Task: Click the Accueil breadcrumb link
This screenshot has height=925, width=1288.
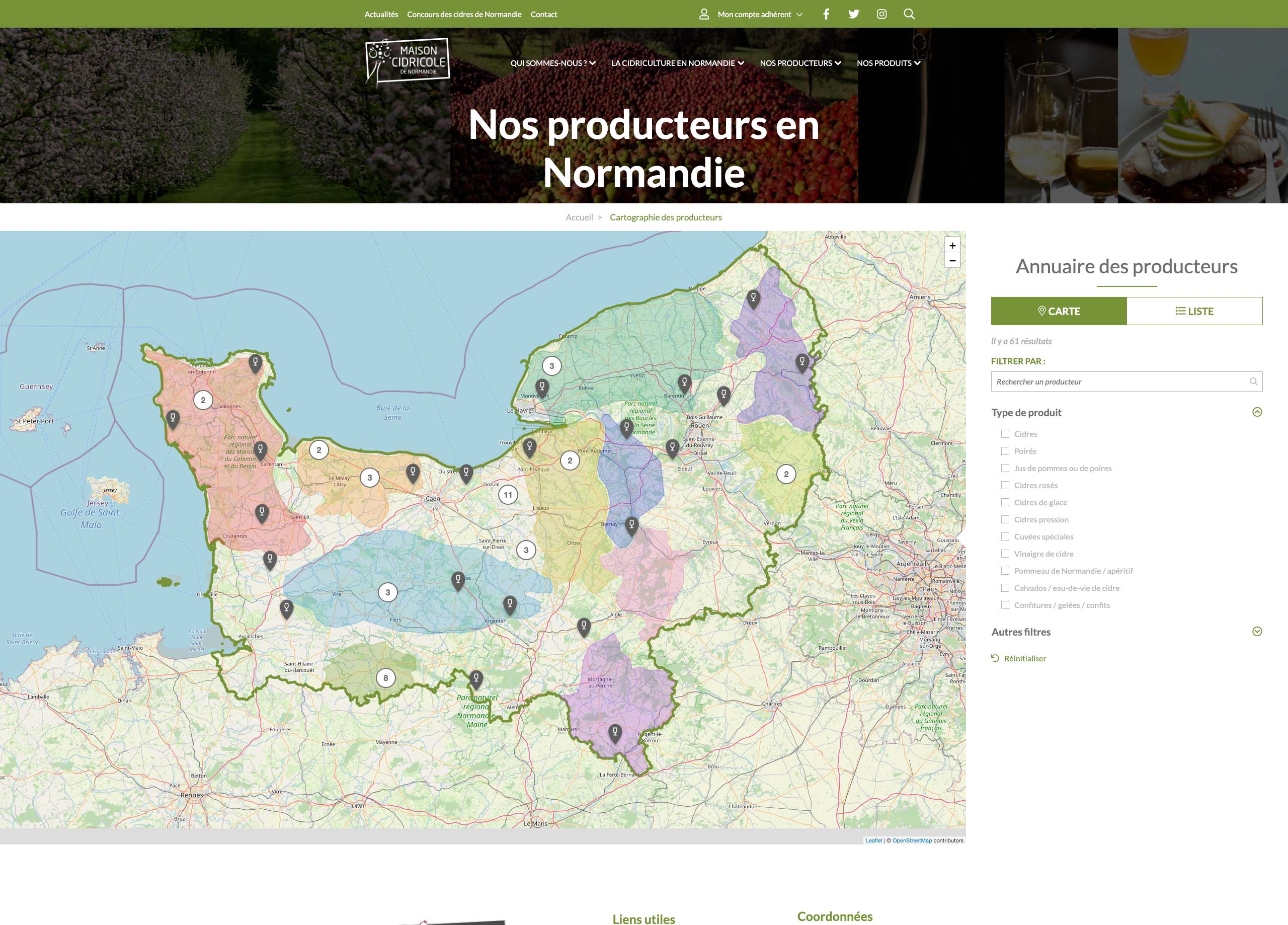Action: pos(579,217)
